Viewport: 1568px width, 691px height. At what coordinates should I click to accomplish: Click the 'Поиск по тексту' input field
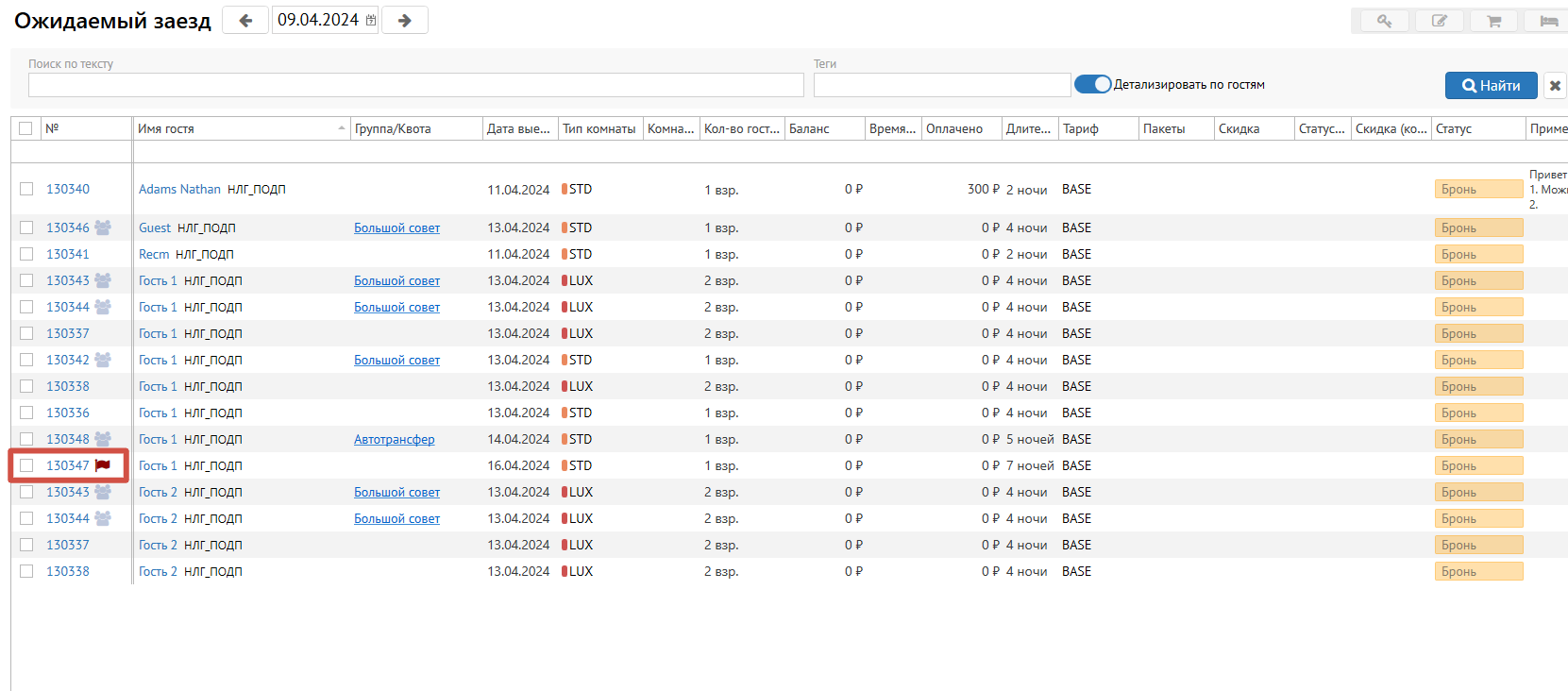point(415,85)
